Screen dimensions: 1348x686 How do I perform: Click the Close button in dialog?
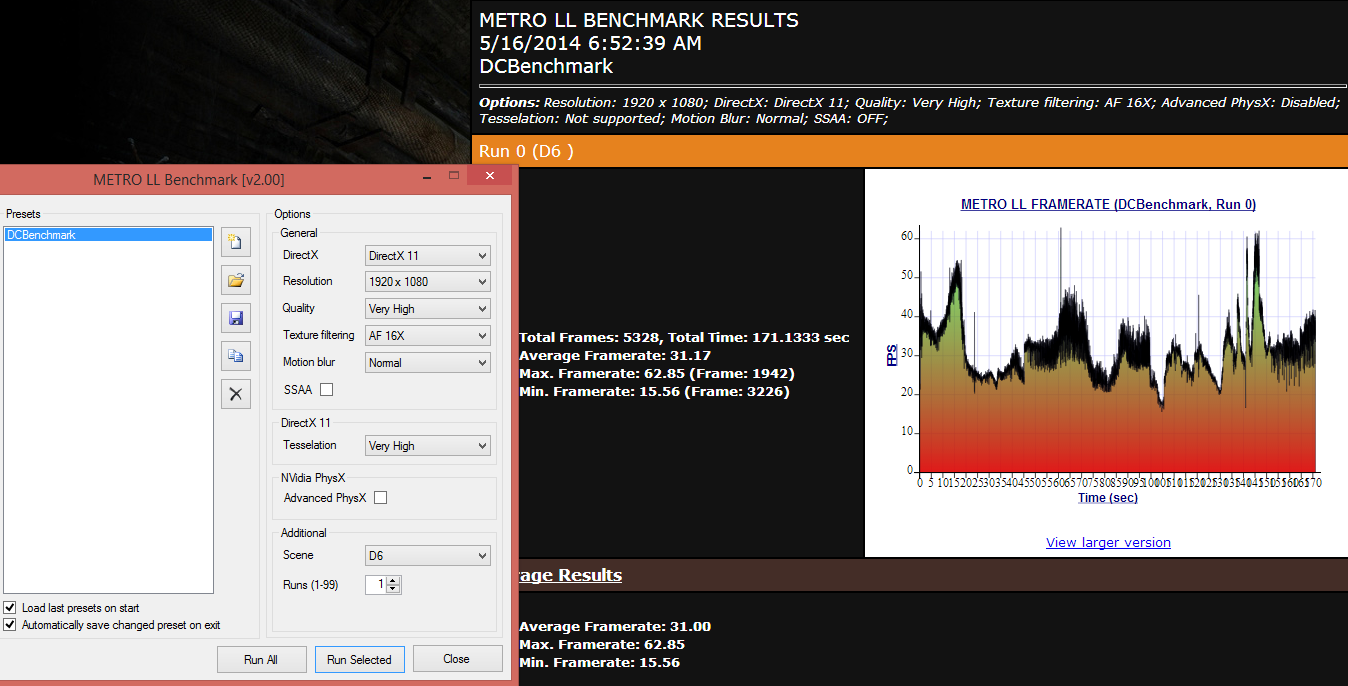457,659
